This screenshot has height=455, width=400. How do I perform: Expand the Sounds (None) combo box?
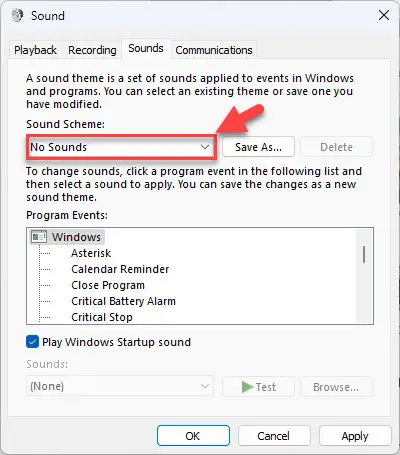point(120,386)
